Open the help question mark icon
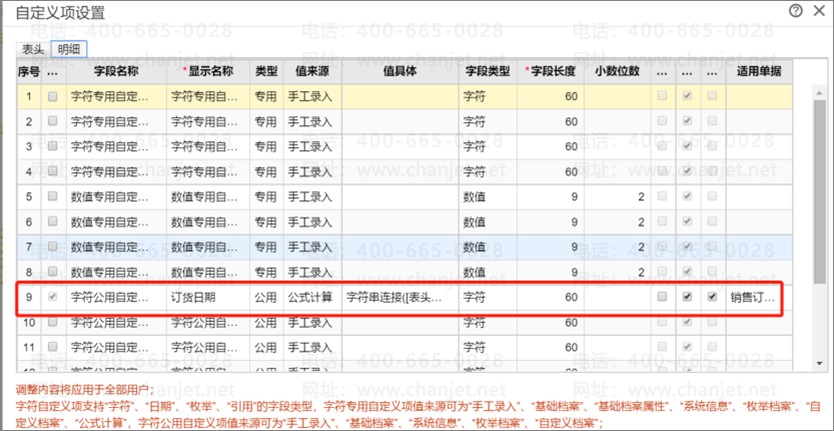This screenshot has height=431, width=834. (x=795, y=11)
